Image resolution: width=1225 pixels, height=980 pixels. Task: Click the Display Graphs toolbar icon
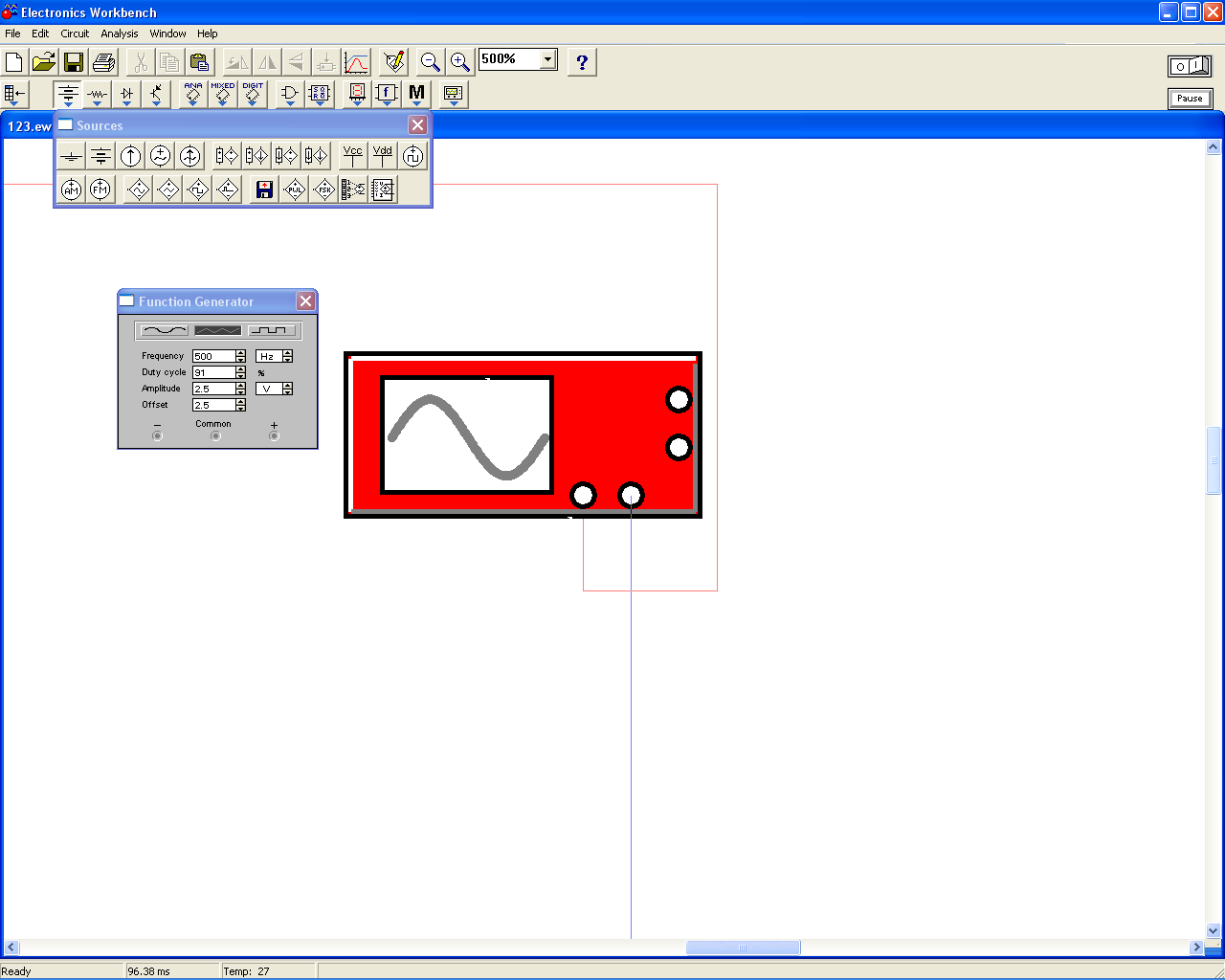356,63
